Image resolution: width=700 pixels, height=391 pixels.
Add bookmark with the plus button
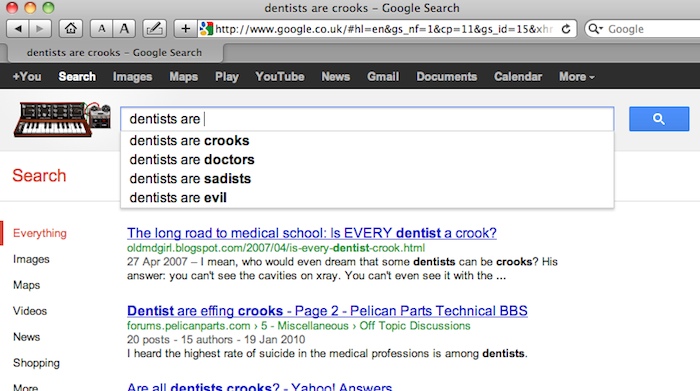coord(185,29)
